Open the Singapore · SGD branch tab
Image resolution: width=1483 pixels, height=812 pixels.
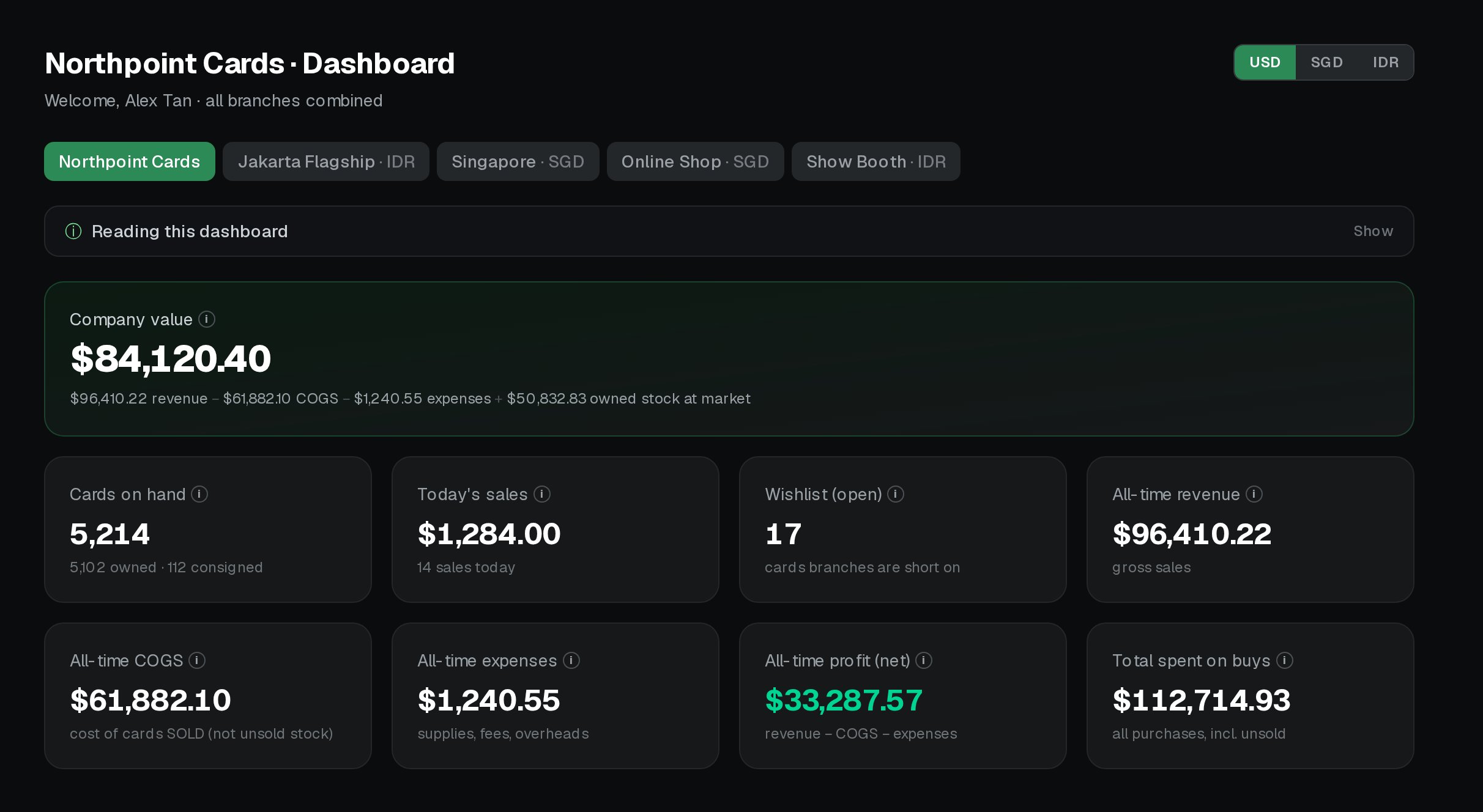click(518, 161)
